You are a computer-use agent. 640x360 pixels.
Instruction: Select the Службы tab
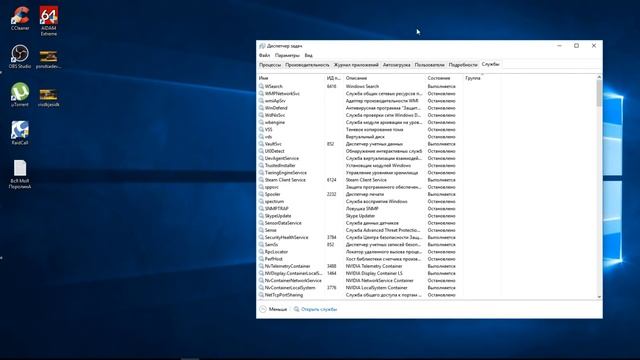(x=490, y=64)
